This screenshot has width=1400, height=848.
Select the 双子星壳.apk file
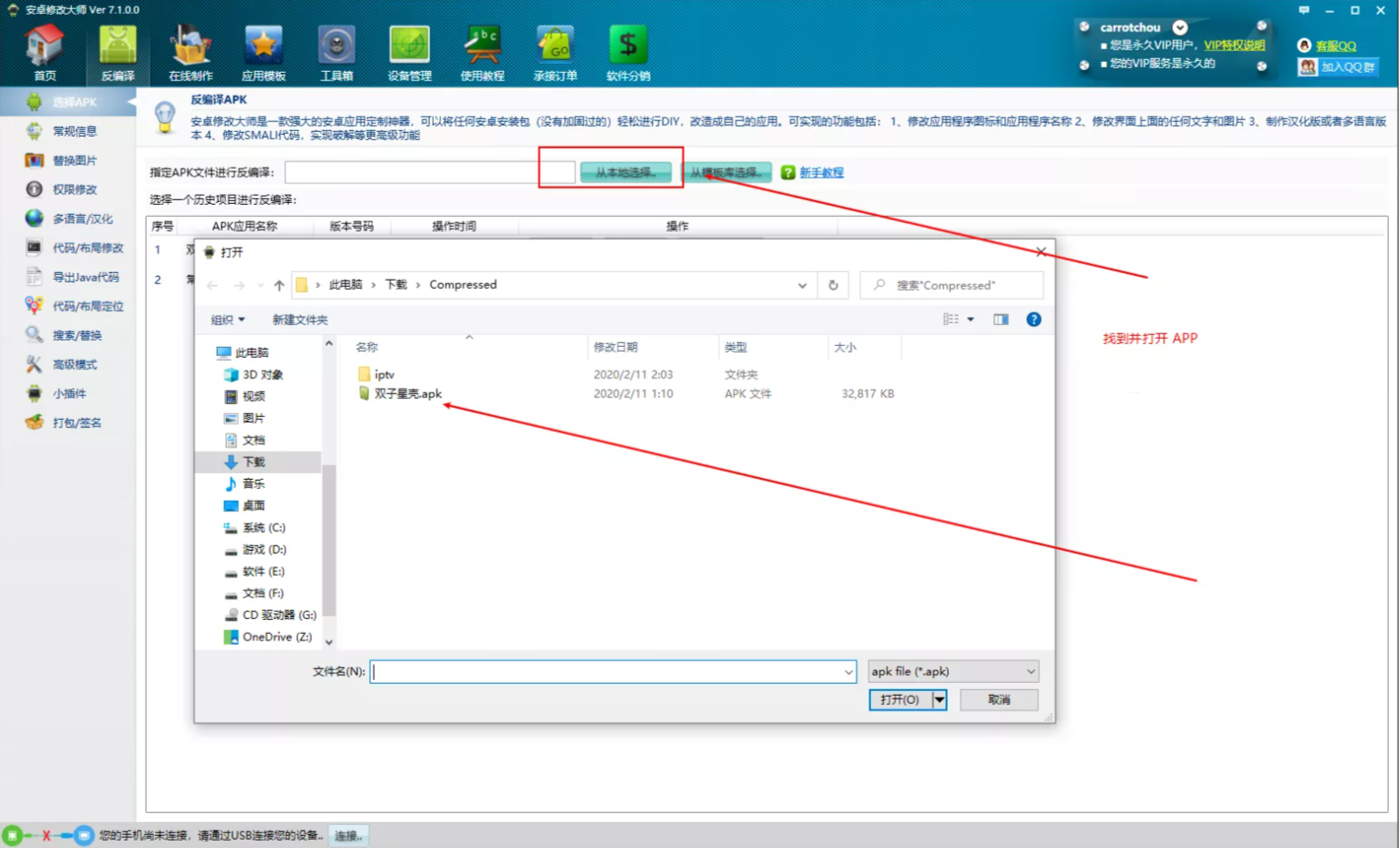pyautogui.click(x=407, y=394)
